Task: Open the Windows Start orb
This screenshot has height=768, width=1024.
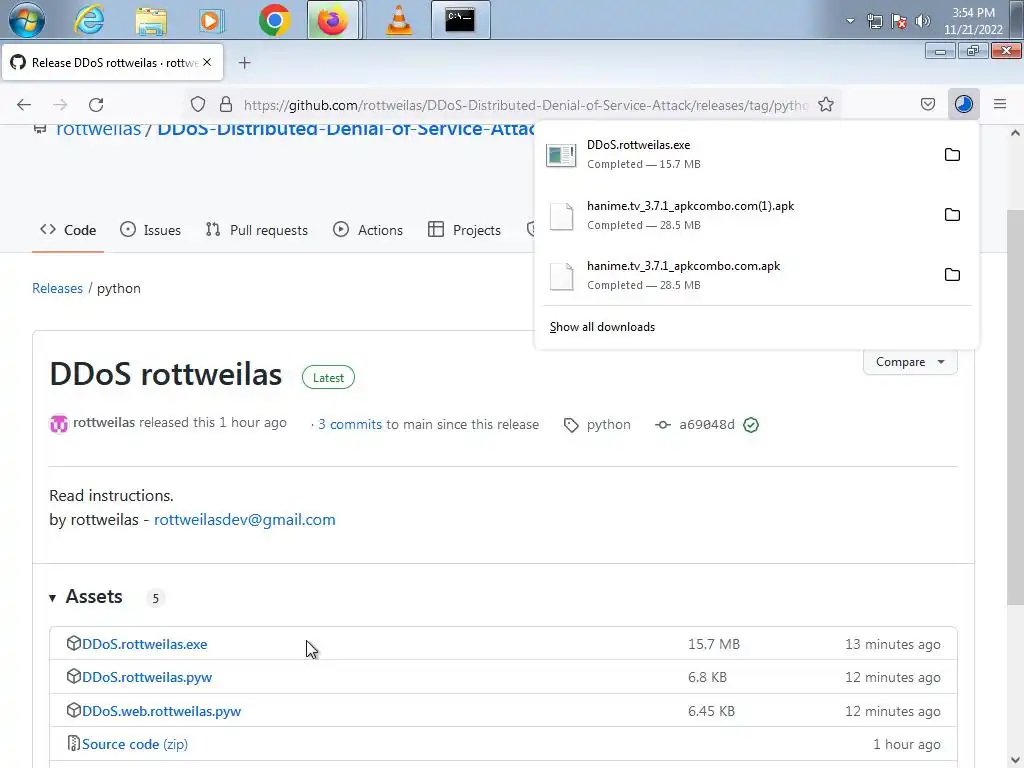Action: click(x=27, y=20)
